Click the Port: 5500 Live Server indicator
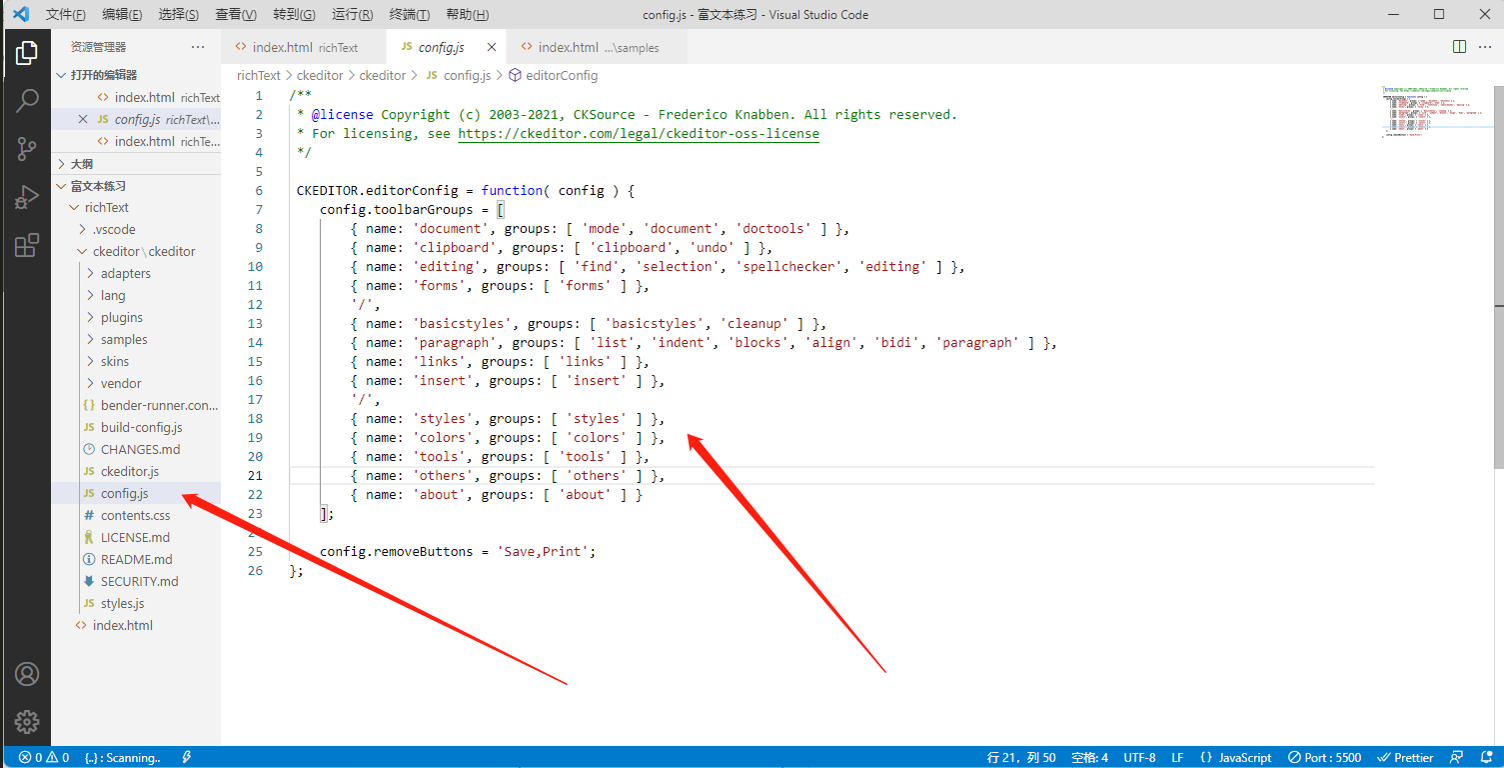Screen dimensions: 1504x768 tap(1323, 757)
